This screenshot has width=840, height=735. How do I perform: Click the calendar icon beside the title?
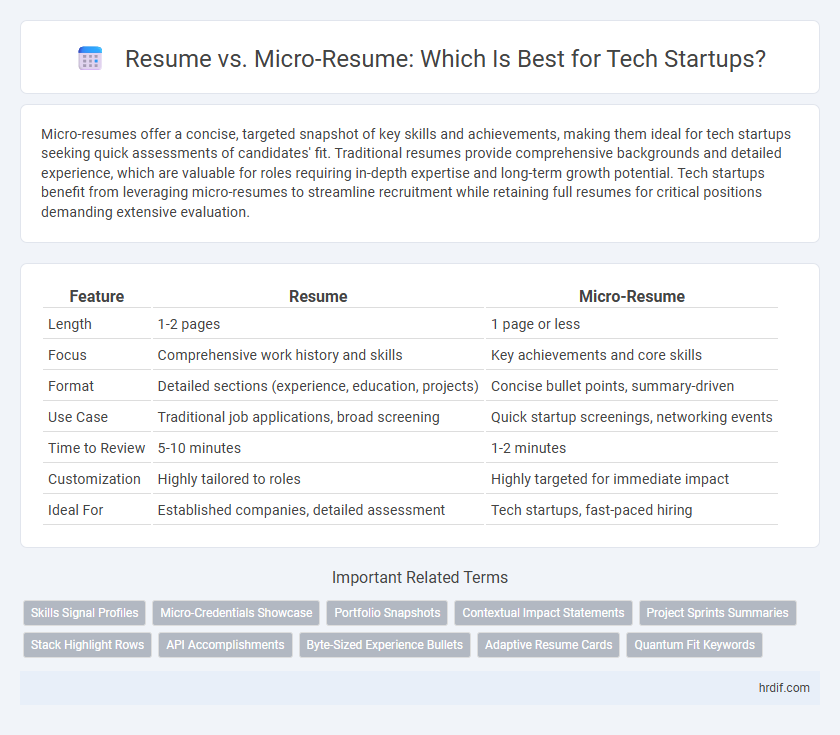[90, 58]
